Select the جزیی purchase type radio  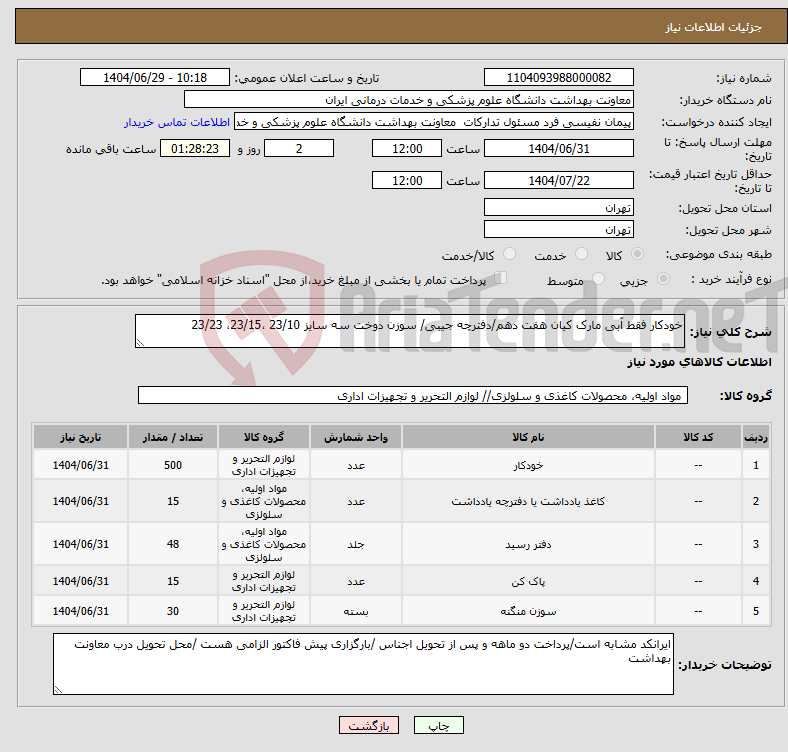point(663,278)
